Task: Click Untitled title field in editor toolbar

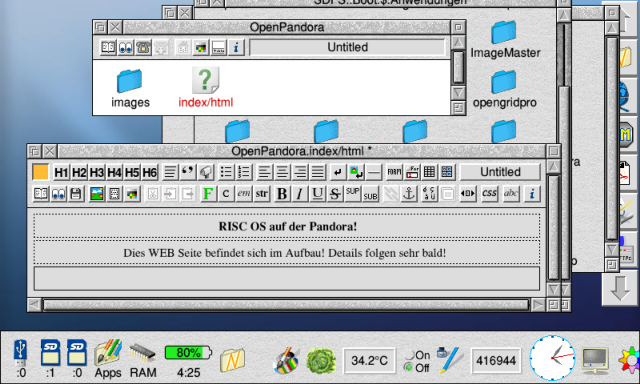Action: 500,172
